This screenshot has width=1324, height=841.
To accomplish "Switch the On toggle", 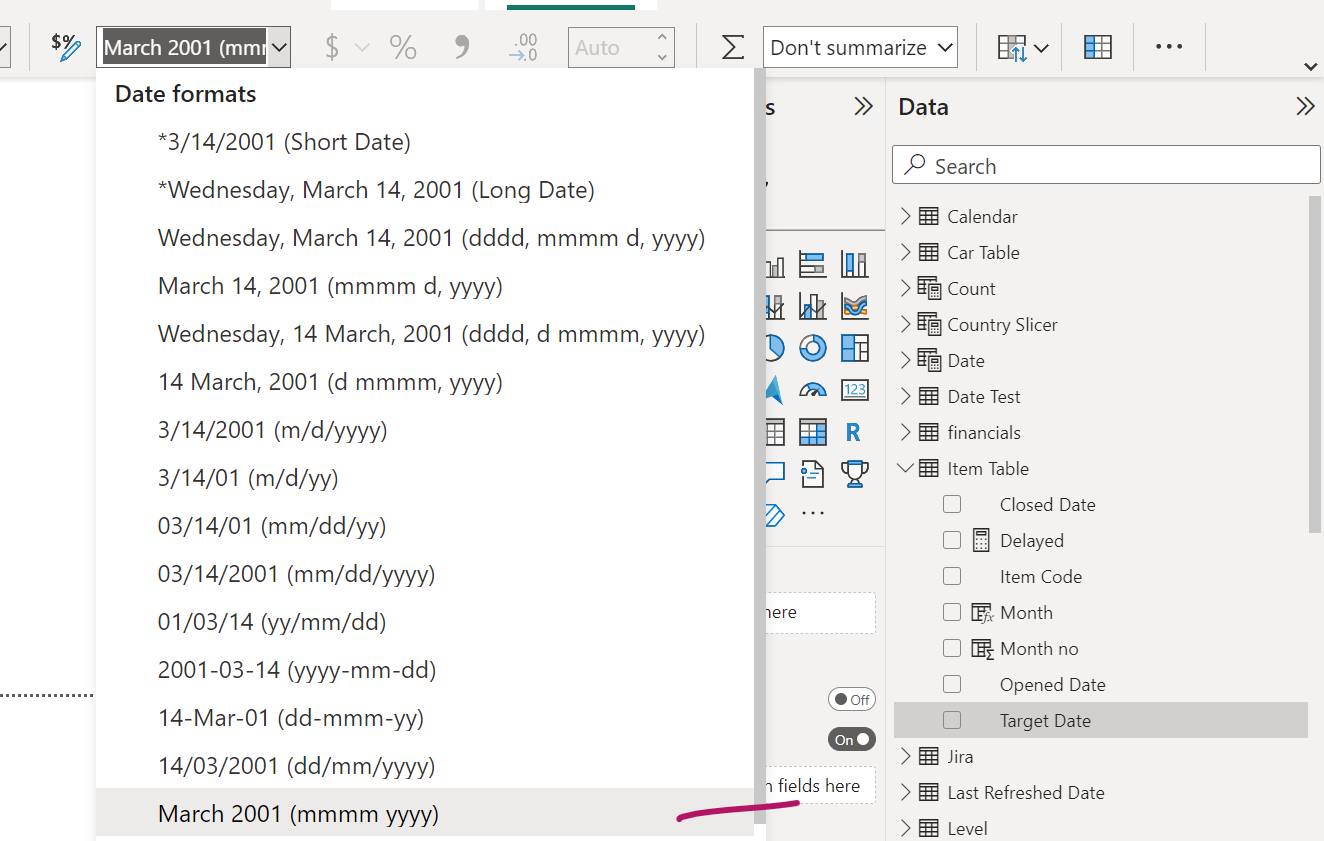I will pyautogui.click(x=851, y=740).
